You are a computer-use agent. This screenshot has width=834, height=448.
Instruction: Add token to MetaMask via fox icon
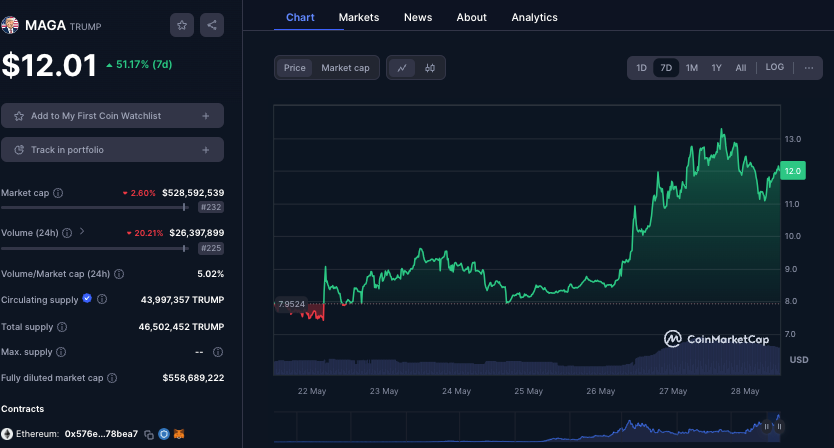pos(179,434)
